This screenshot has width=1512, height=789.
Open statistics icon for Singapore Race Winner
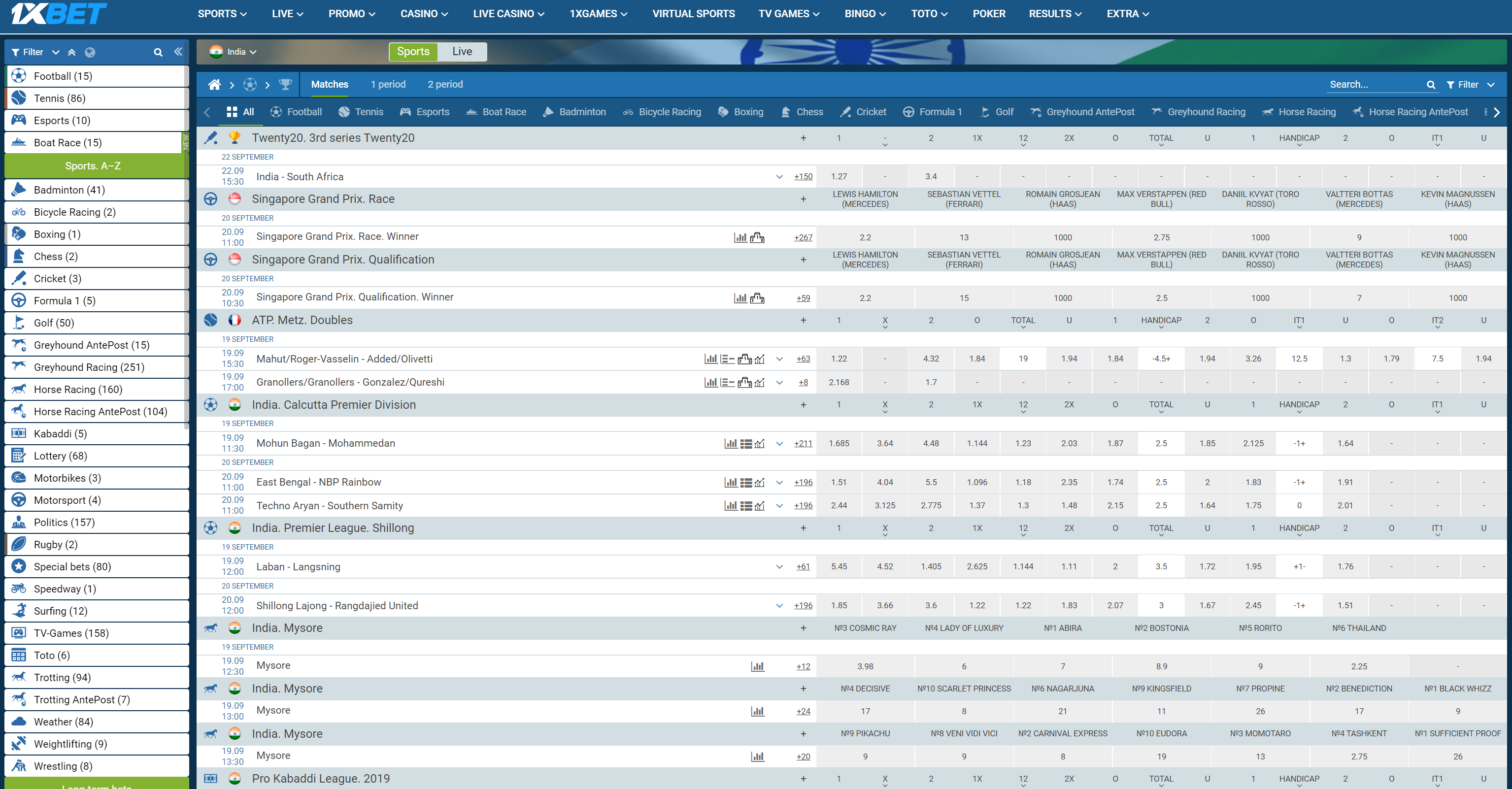point(740,237)
